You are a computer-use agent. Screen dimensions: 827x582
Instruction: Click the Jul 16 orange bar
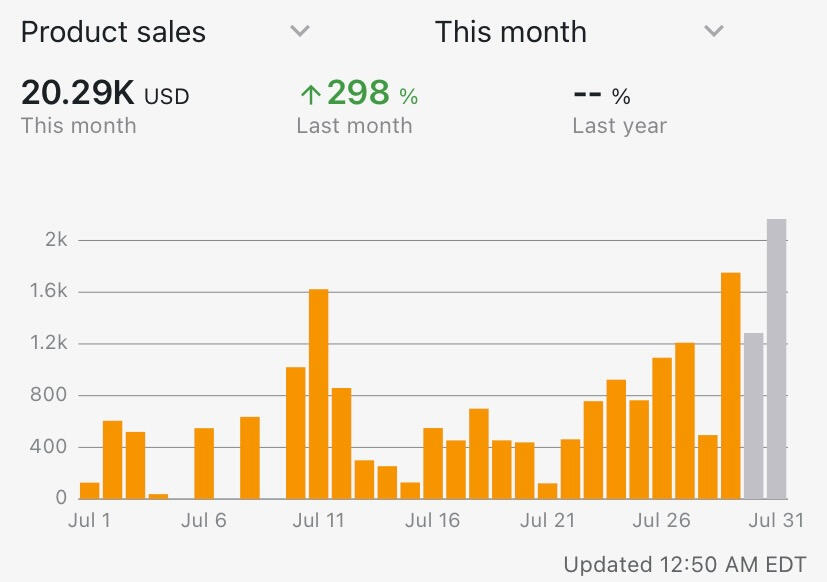click(x=433, y=463)
